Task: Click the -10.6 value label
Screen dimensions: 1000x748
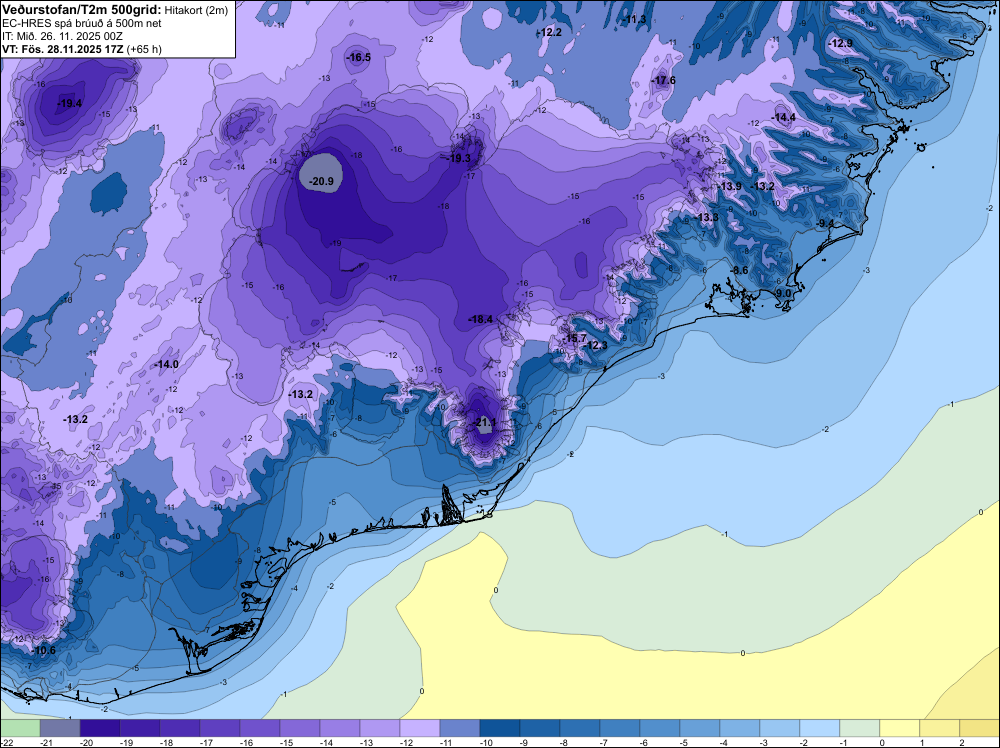Action: (x=44, y=650)
